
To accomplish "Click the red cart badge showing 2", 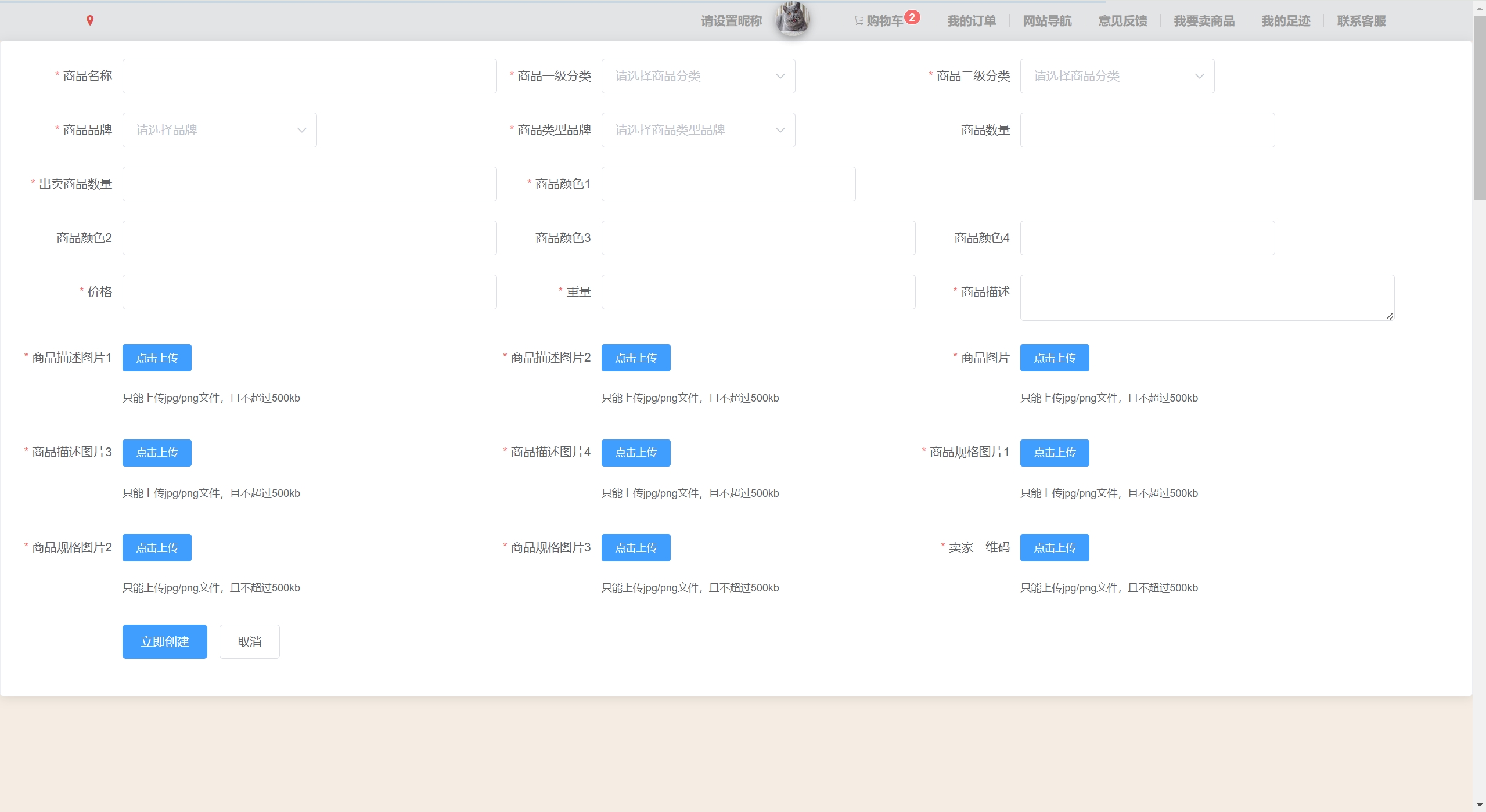I will [912, 17].
